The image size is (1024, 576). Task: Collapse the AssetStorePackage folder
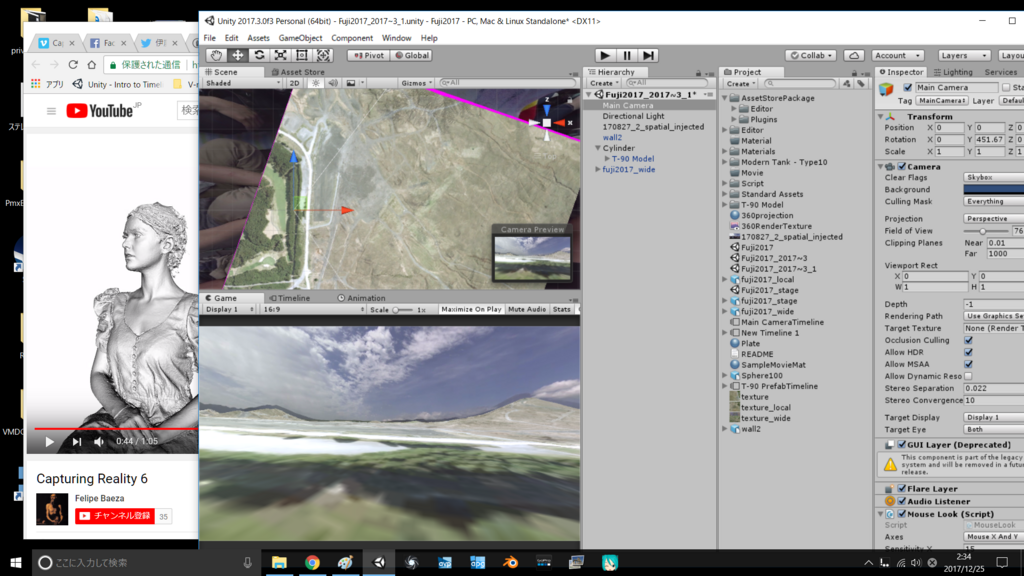pyautogui.click(x=724, y=98)
